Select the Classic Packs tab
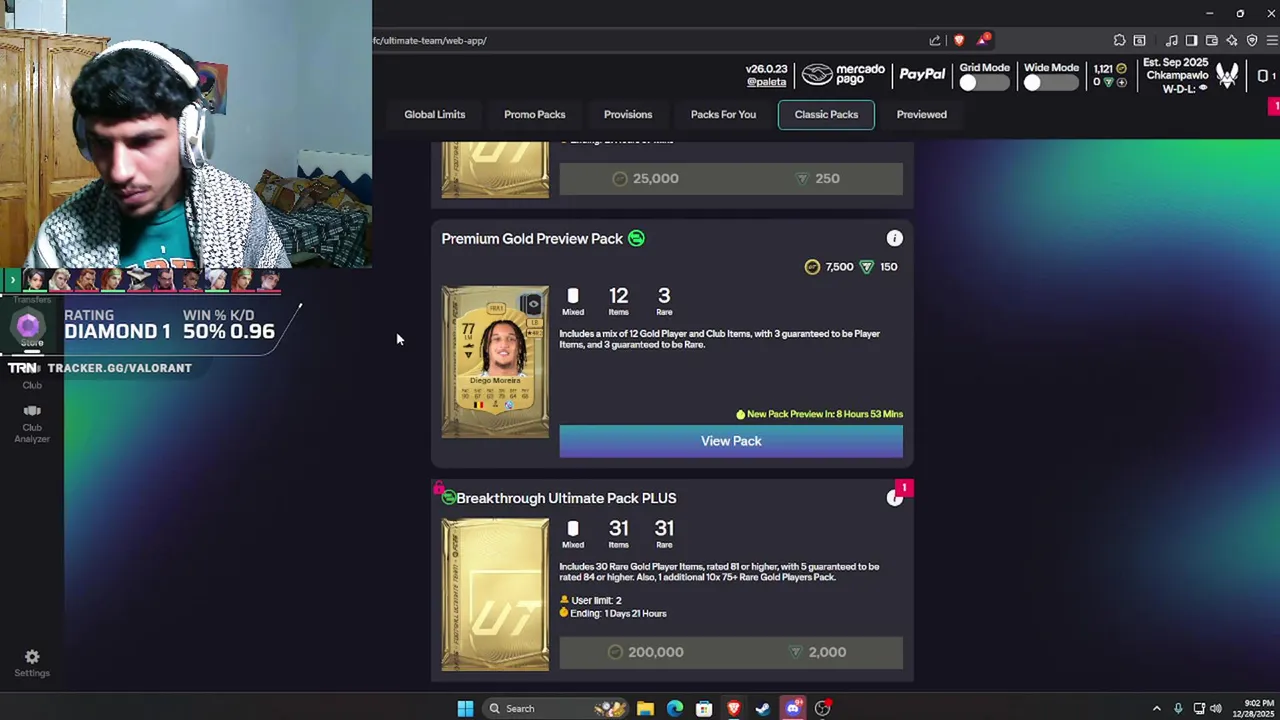This screenshot has width=1280, height=720. 826,114
